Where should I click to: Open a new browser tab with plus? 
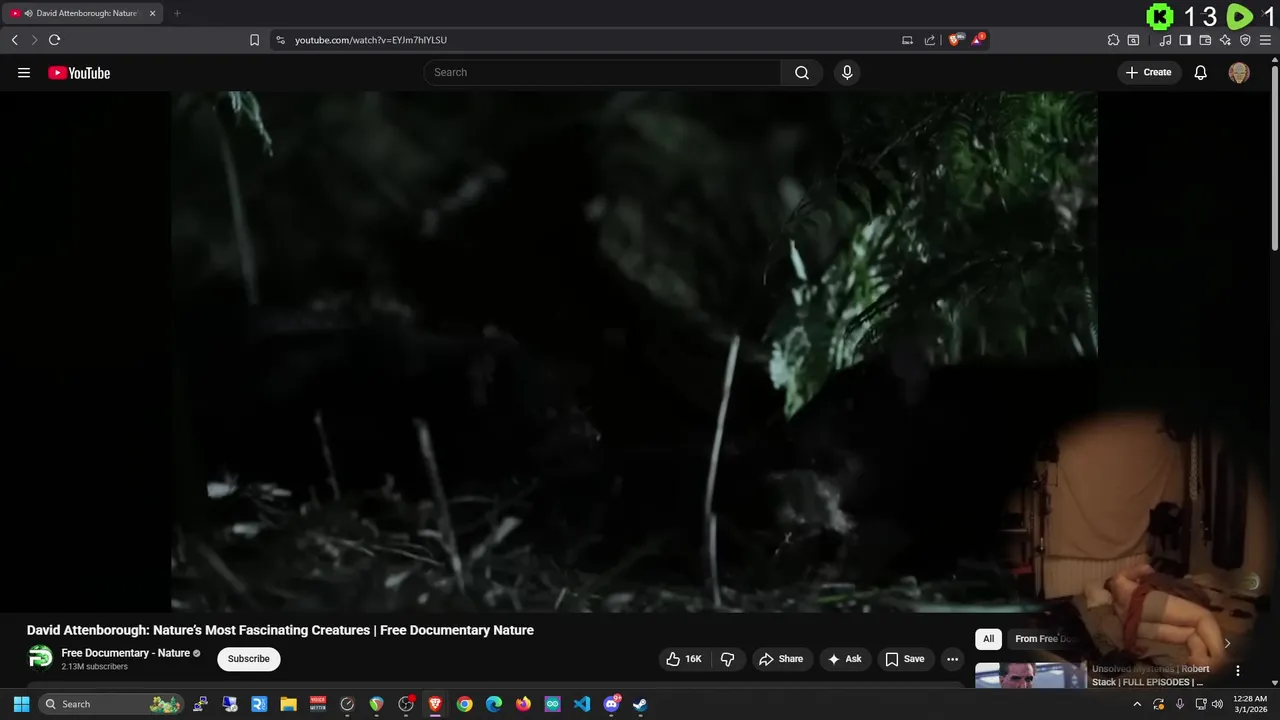click(x=177, y=13)
